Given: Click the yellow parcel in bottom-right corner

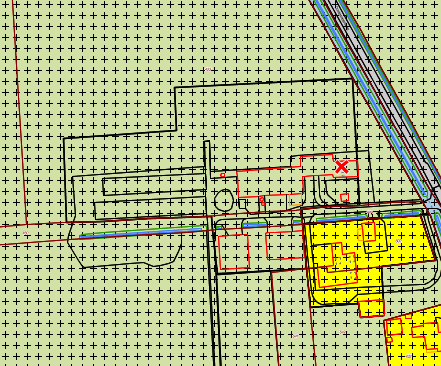Looking at the screenshot, I should [413, 337].
